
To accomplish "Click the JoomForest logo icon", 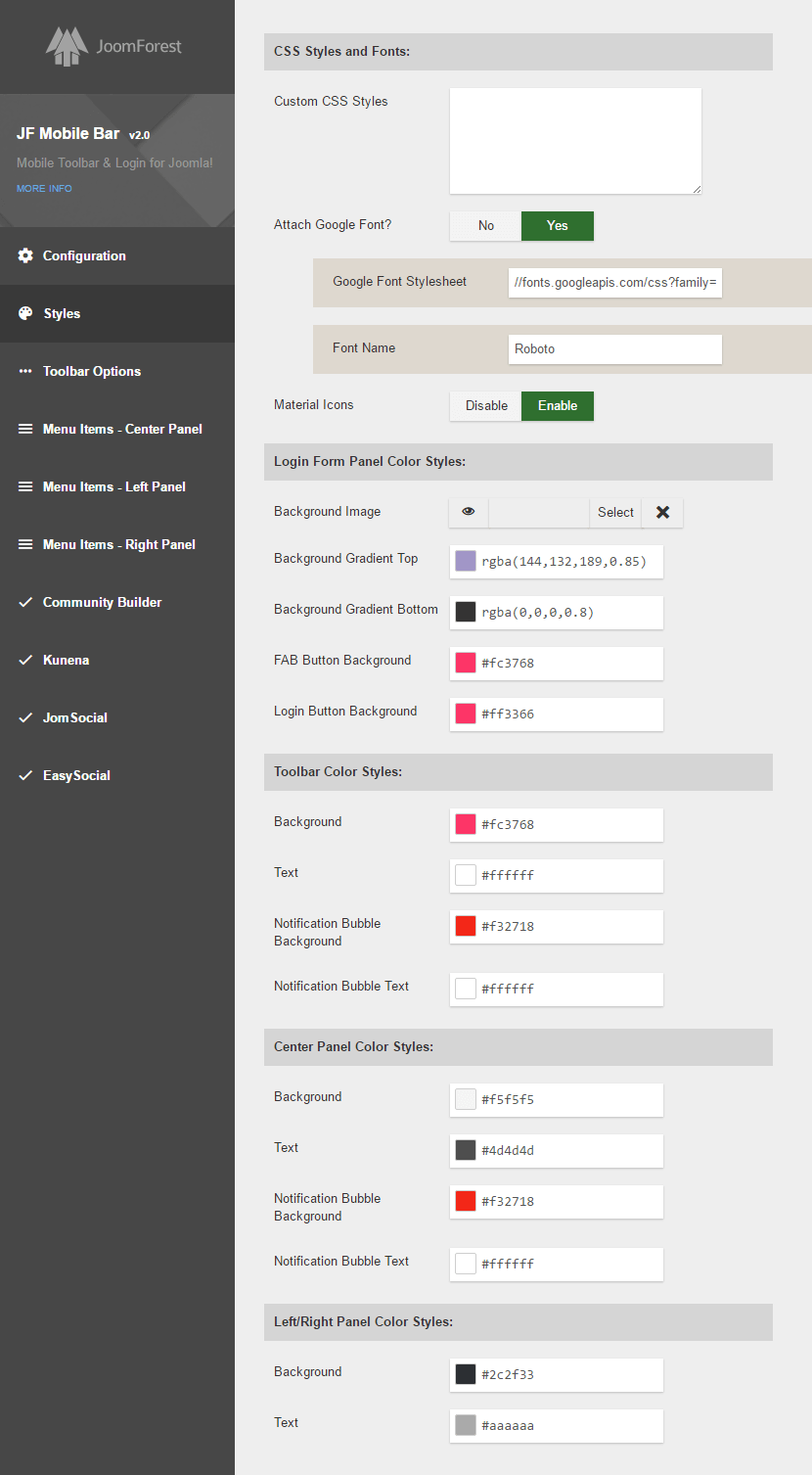I will pos(67,47).
